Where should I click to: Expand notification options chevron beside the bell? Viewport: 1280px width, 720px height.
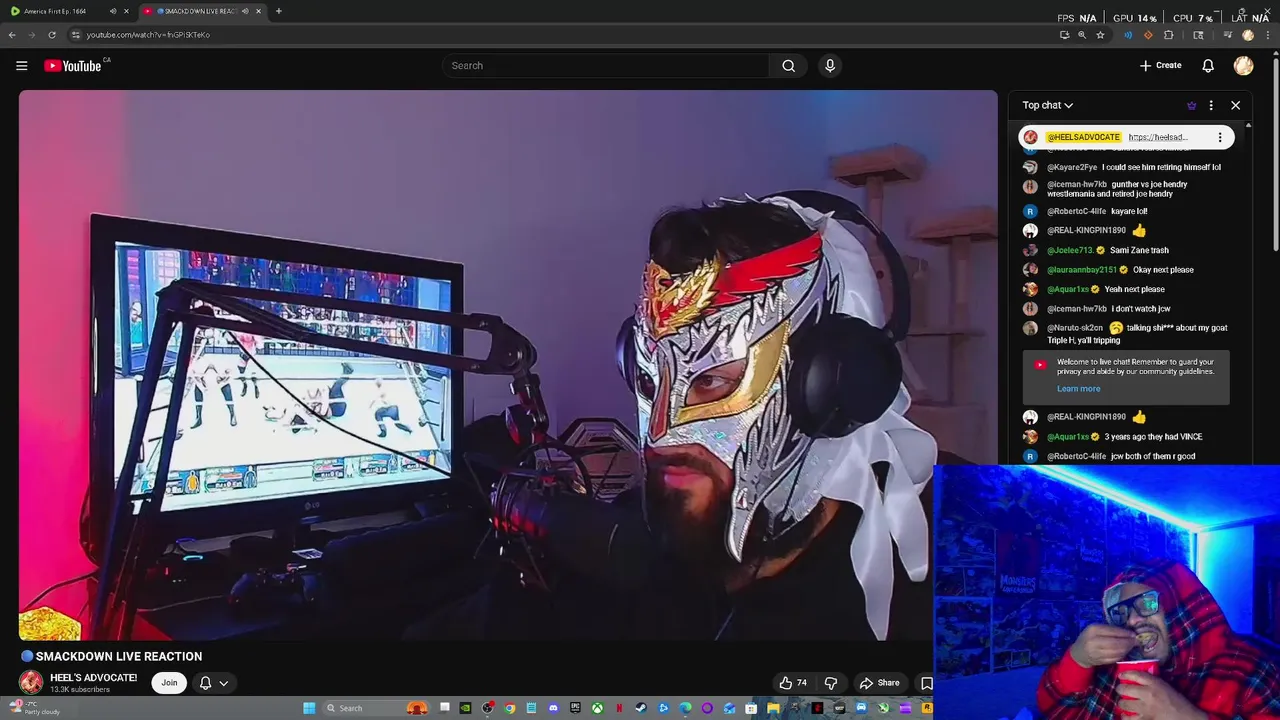point(224,683)
